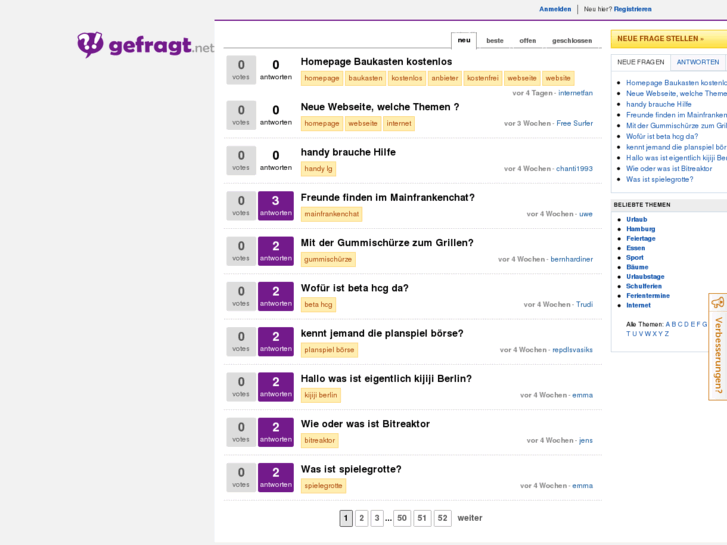Switch to the 'beste' tab
This screenshot has height=545, width=727.
[x=495, y=41]
